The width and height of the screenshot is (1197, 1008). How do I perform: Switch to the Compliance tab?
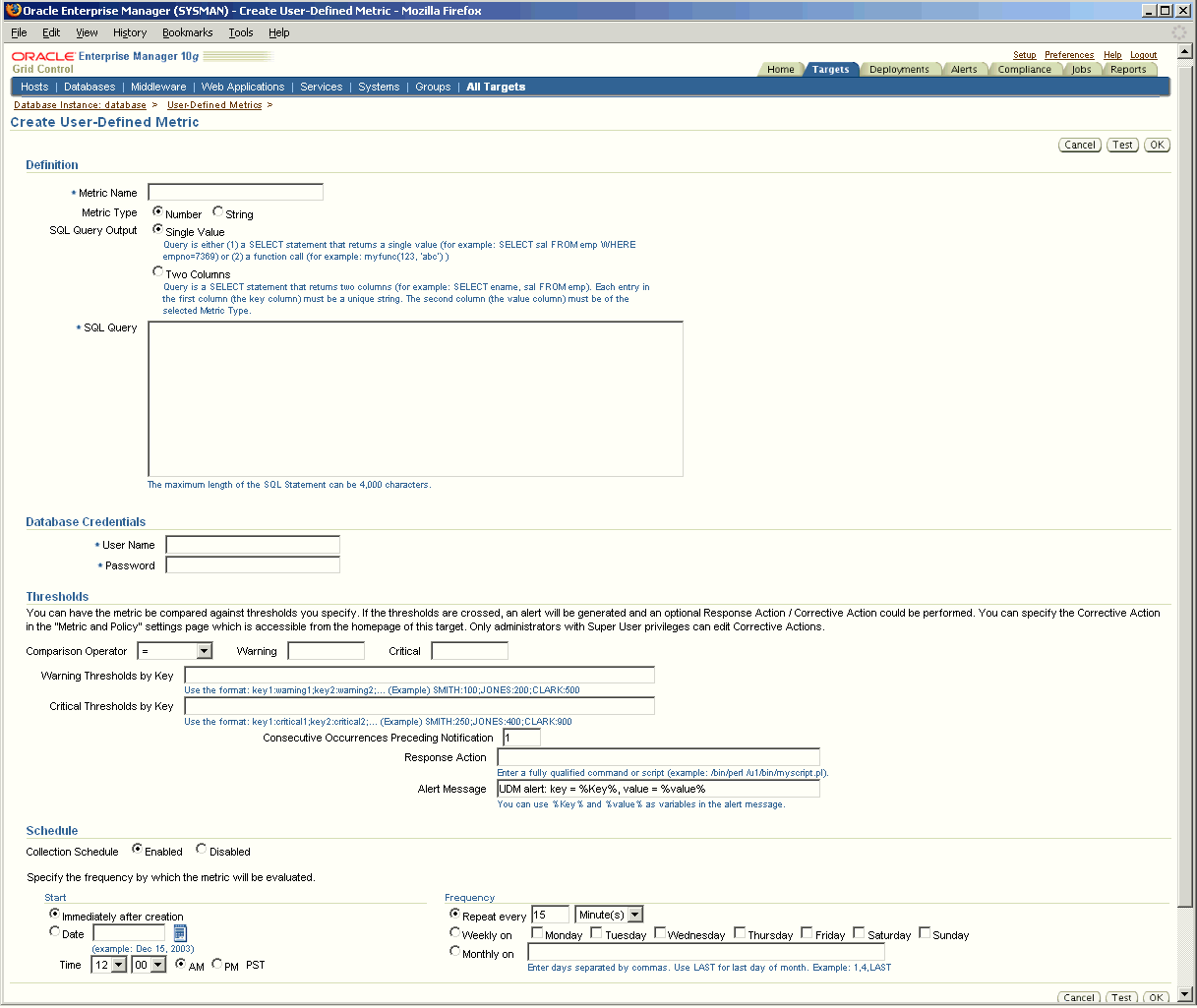pos(1024,70)
